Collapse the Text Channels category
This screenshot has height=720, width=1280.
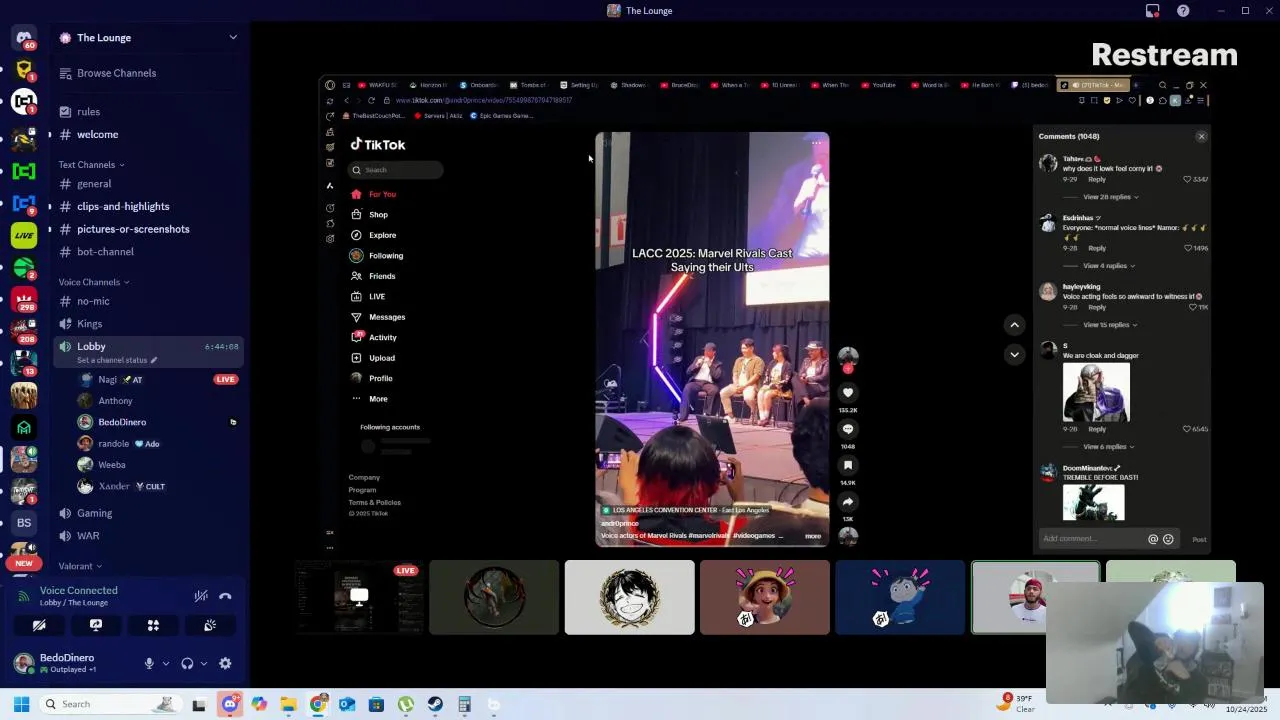tap(91, 164)
